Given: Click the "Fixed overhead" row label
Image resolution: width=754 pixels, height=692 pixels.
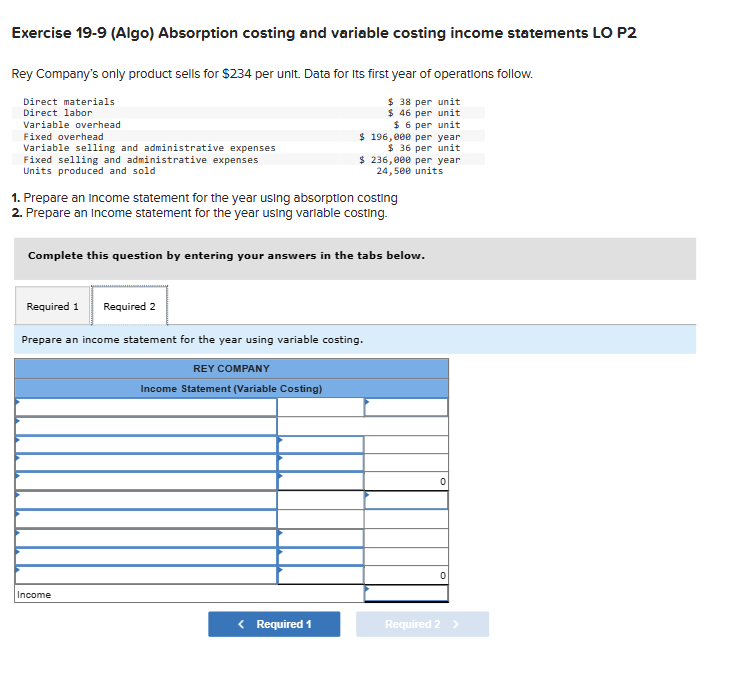Looking at the screenshot, I should point(63,137).
